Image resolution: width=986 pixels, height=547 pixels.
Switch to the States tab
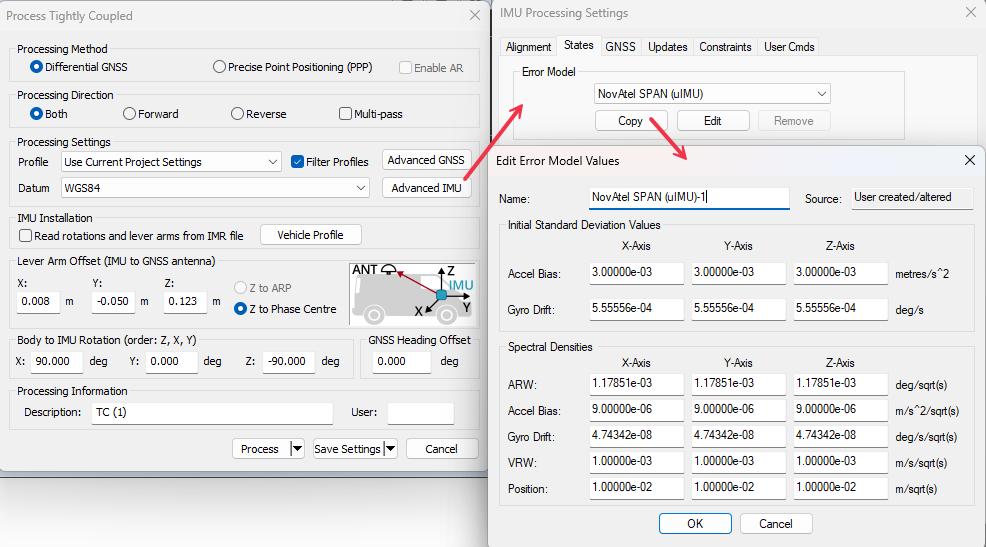pos(579,45)
